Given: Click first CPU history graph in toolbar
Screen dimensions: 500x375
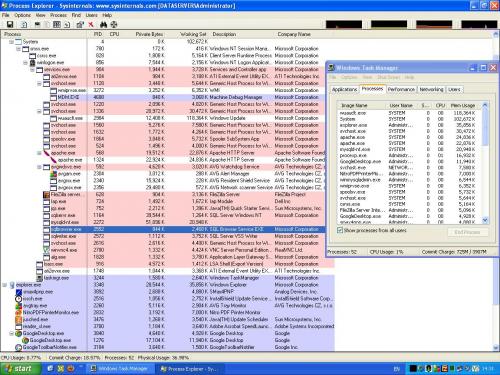Looking at the screenshot, I should [x=344, y=24].
